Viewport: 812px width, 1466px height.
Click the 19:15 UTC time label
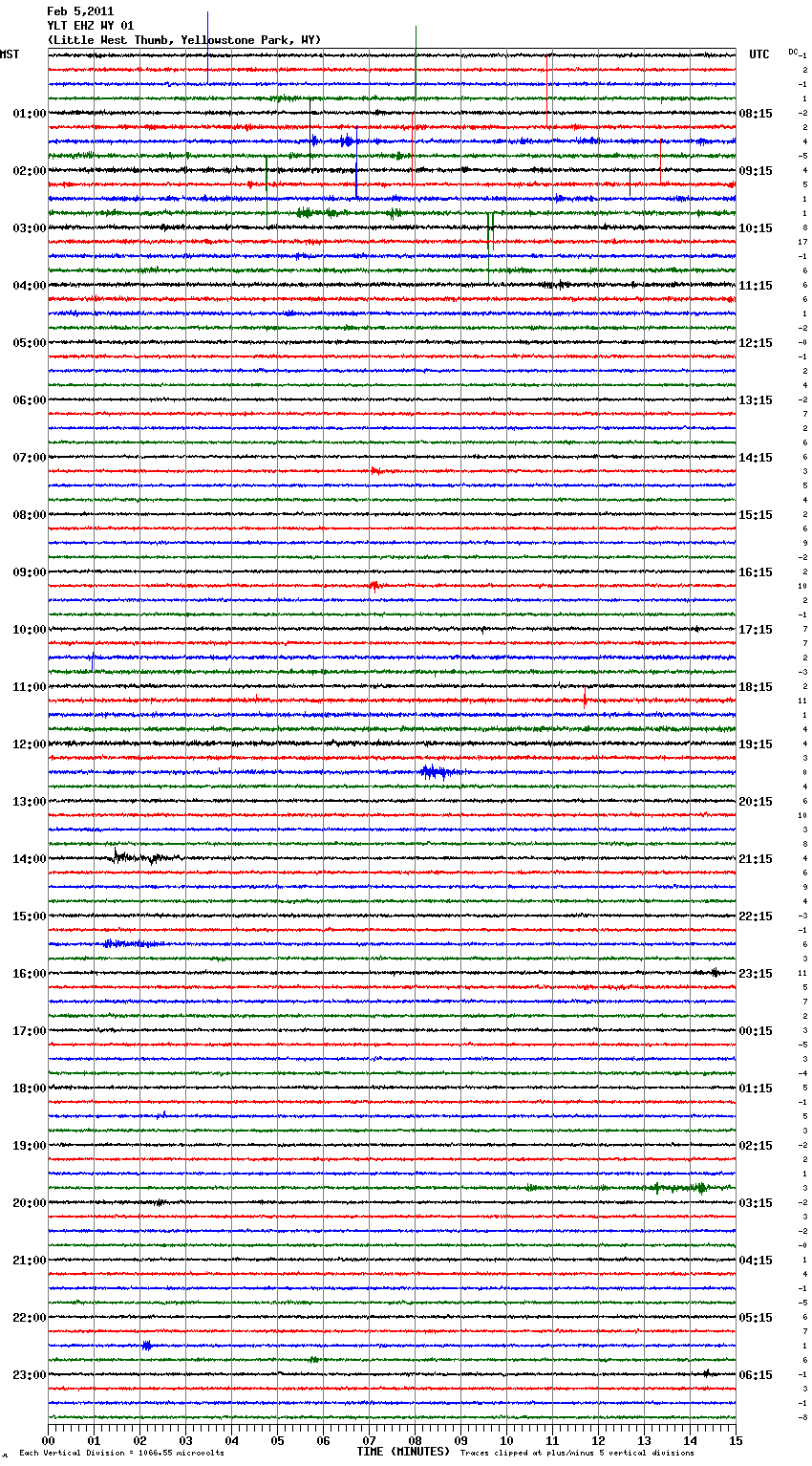(x=756, y=744)
